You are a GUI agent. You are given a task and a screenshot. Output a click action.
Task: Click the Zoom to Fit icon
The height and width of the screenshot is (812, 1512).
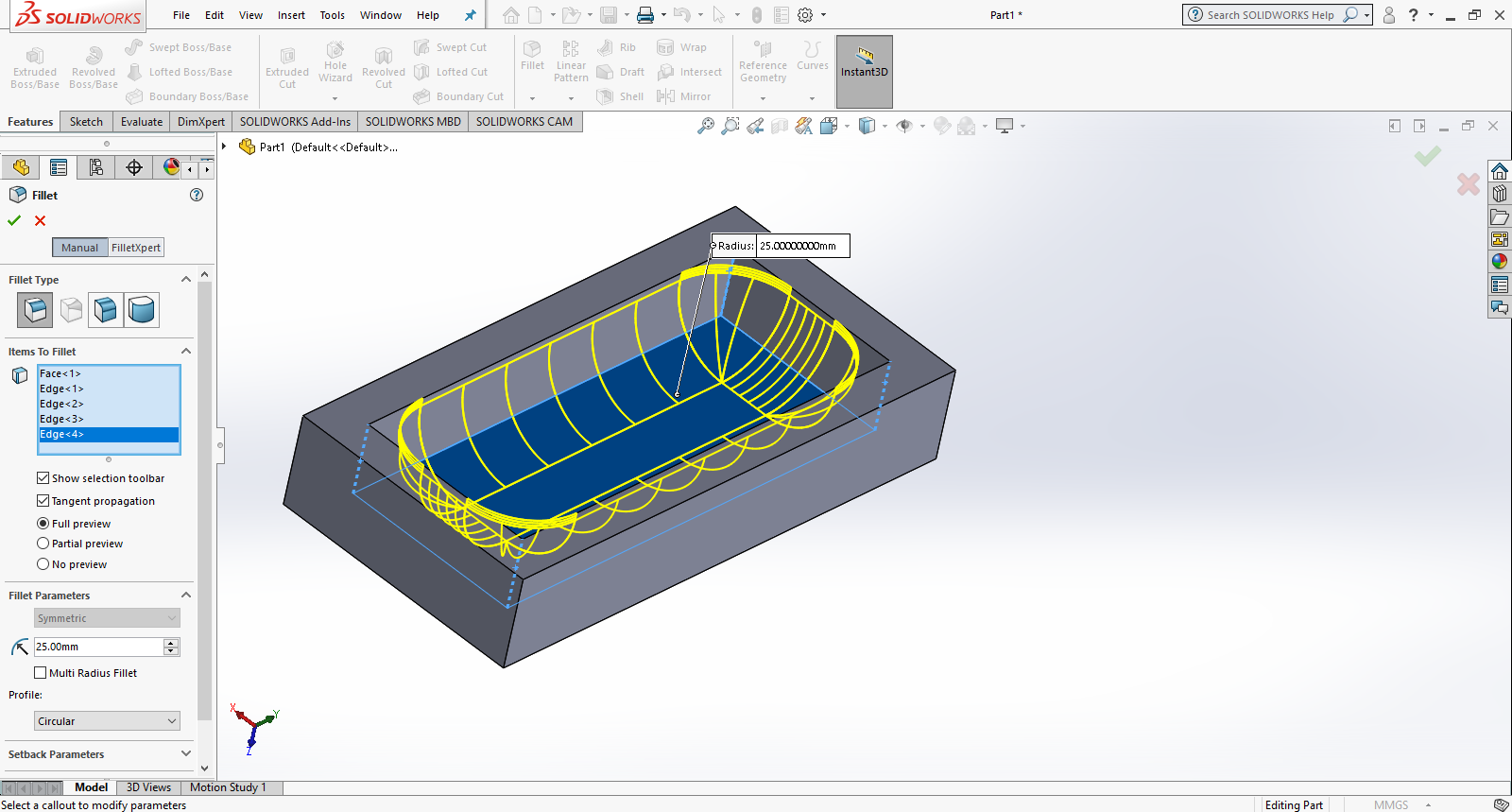(x=706, y=126)
